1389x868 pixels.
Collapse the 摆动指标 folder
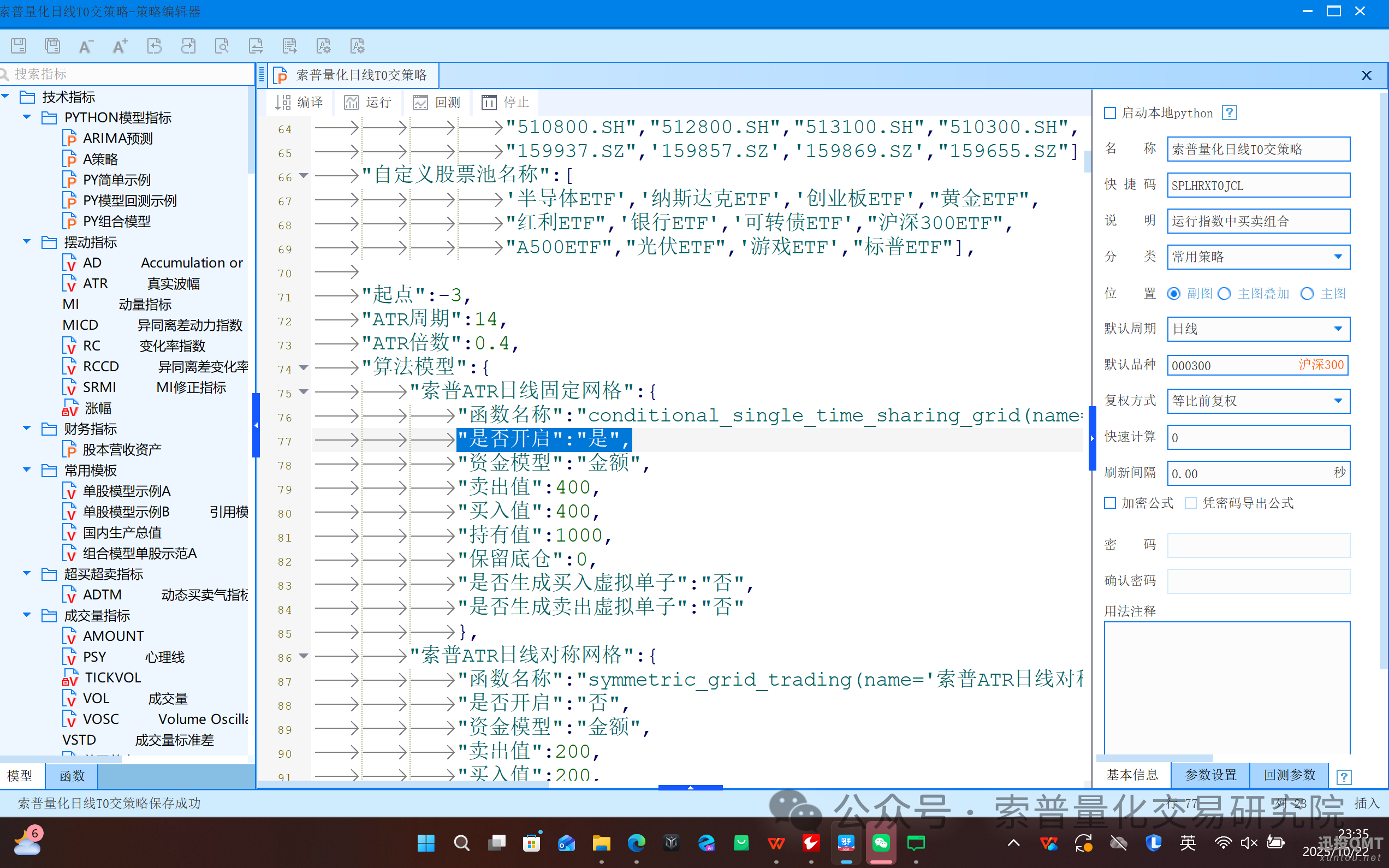pyautogui.click(x=26, y=242)
